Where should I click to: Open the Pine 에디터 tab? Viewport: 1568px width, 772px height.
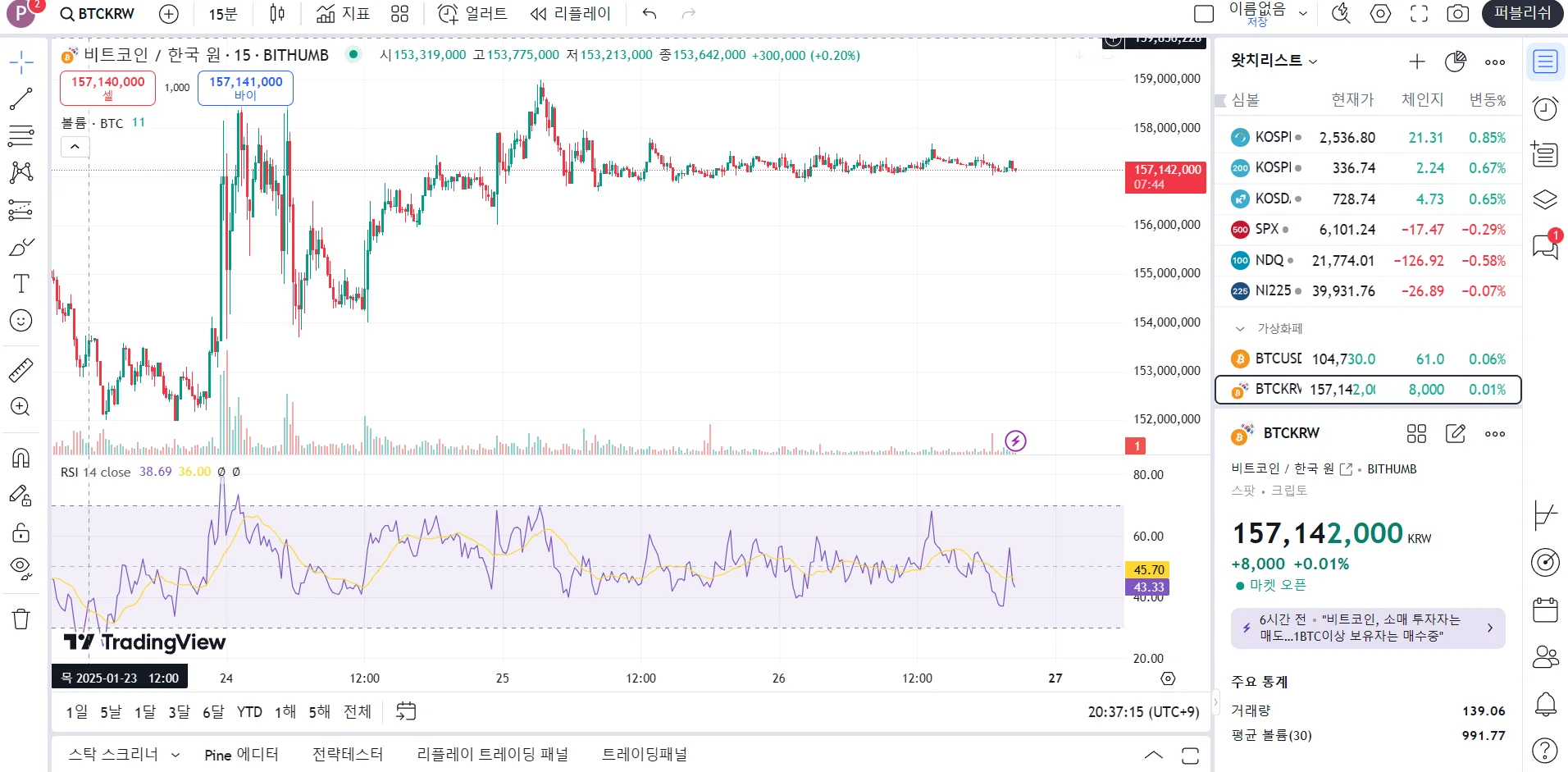[x=241, y=755]
